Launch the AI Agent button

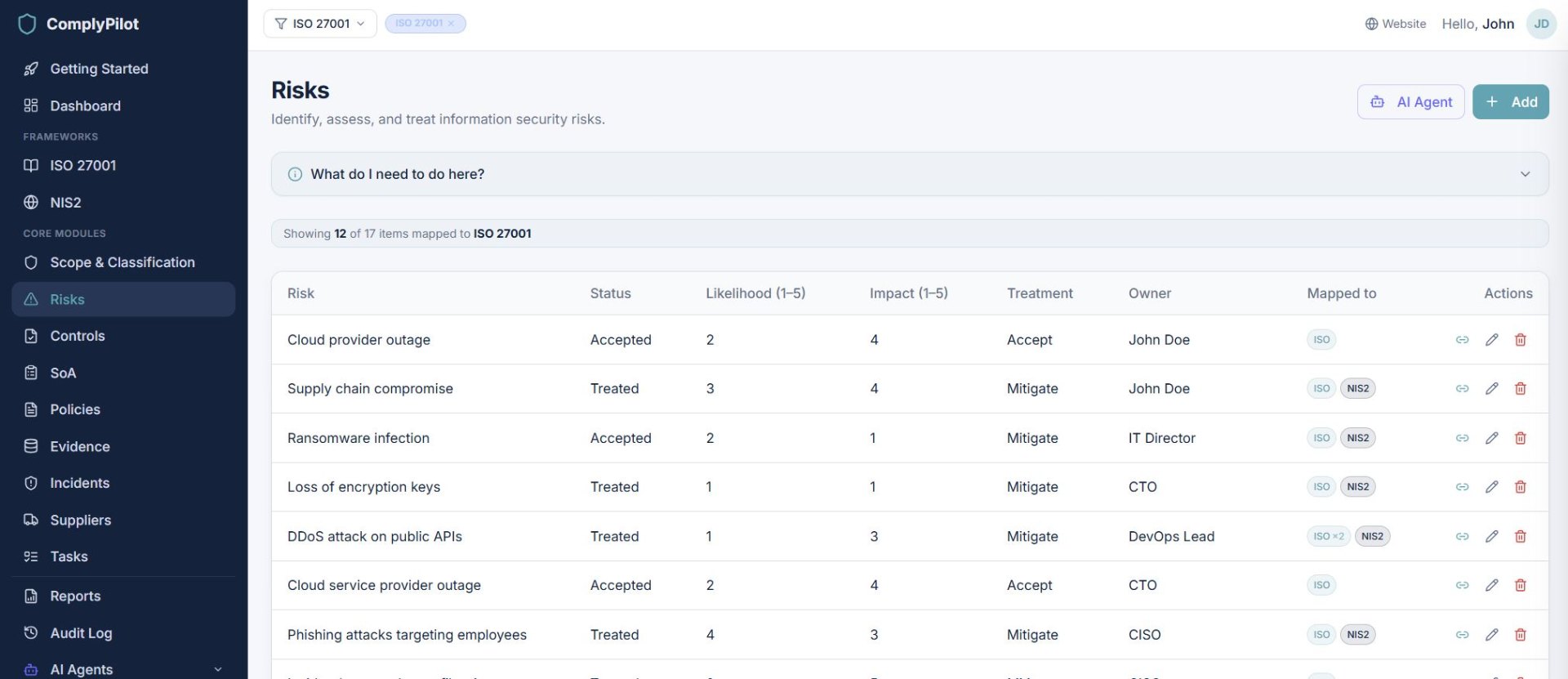pos(1410,102)
